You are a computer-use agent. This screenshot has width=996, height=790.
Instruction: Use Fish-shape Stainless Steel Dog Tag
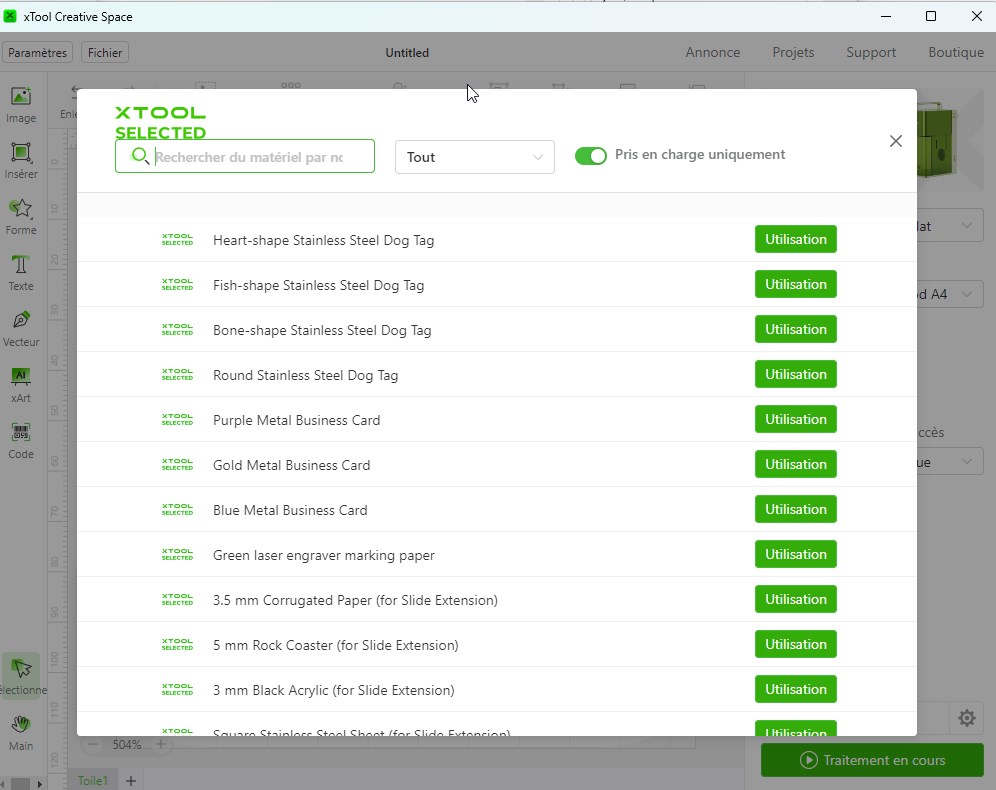coord(795,285)
